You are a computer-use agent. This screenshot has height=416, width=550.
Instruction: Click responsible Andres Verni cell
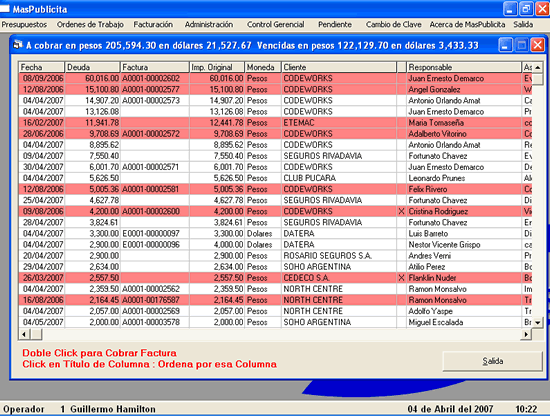pyautogui.click(x=464, y=256)
